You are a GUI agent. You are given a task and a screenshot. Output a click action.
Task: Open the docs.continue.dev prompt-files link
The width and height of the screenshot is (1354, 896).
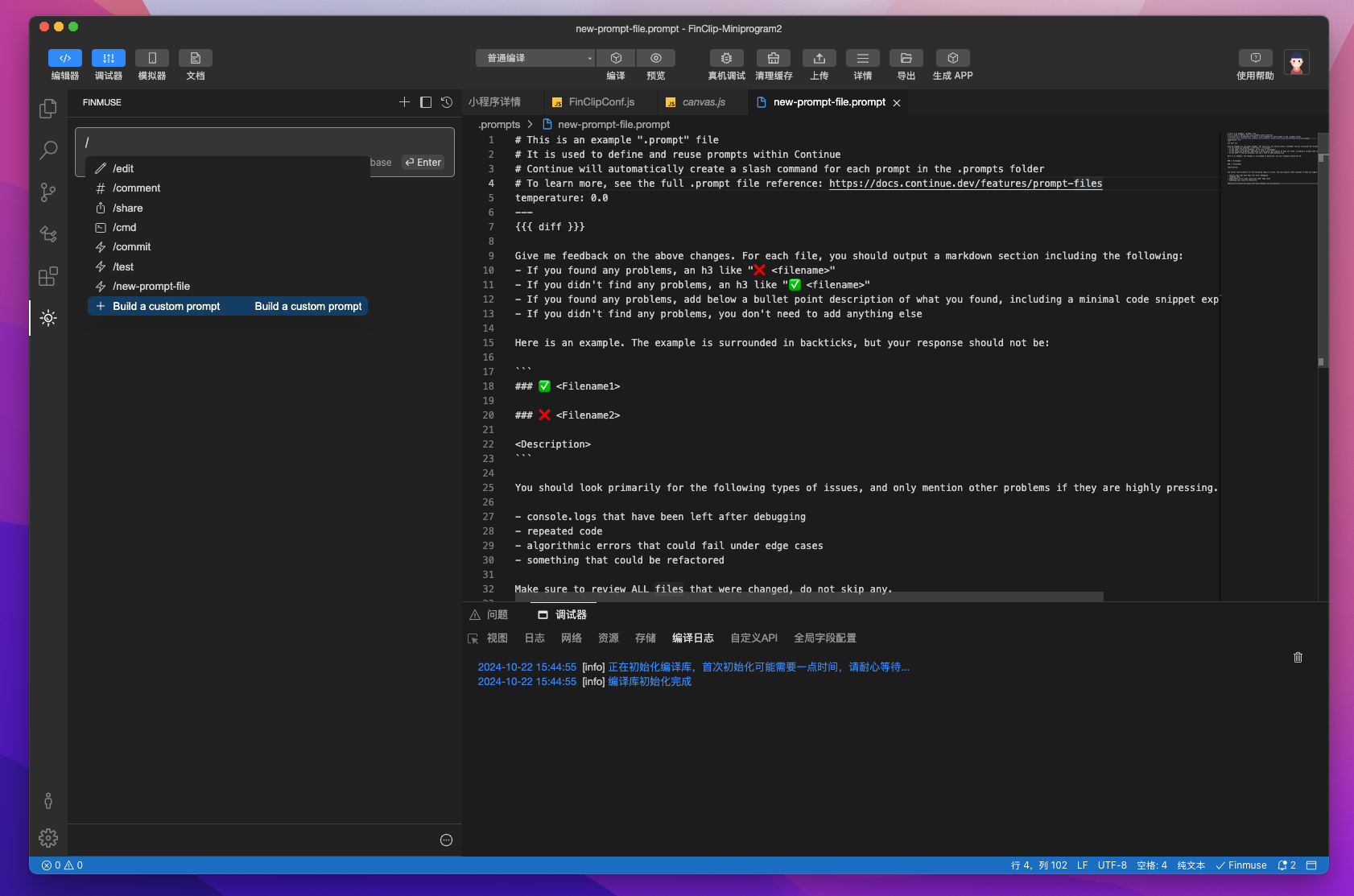pos(965,184)
